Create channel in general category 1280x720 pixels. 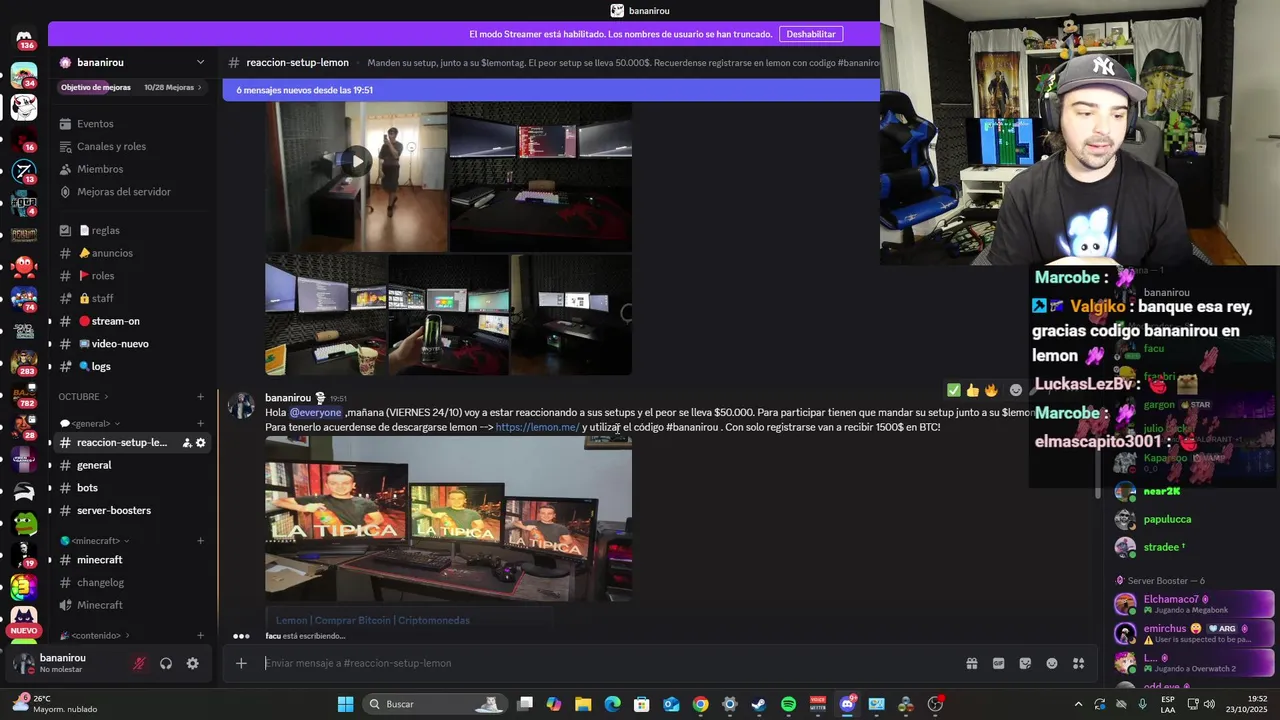point(200,423)
